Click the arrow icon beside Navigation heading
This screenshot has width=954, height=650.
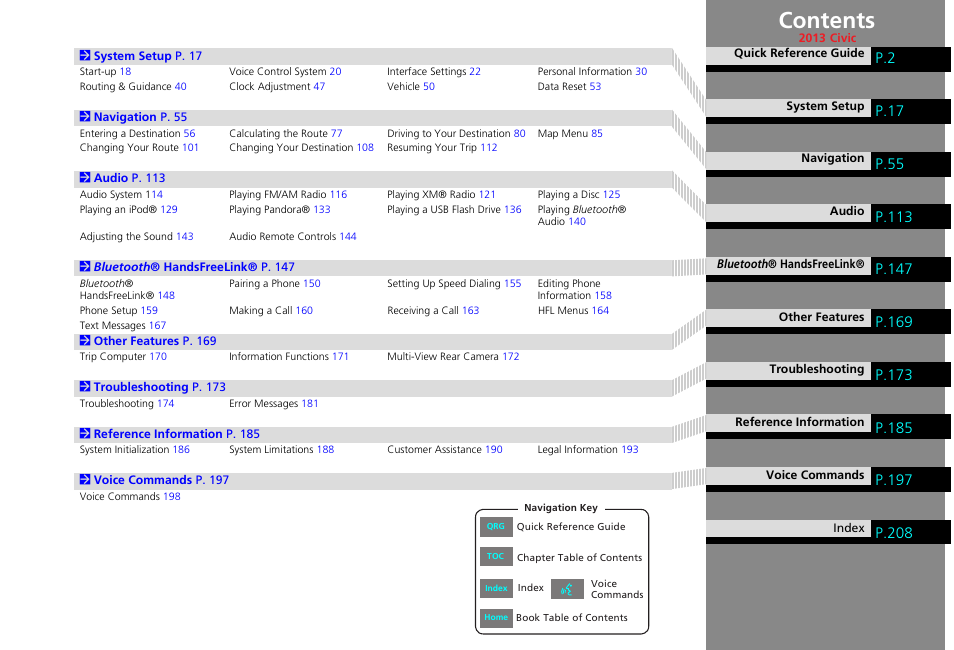[85, 116]
